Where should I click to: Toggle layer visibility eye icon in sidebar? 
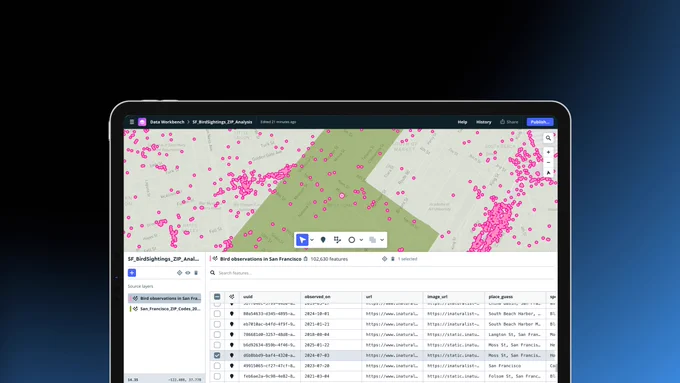[x=188, y=273]
